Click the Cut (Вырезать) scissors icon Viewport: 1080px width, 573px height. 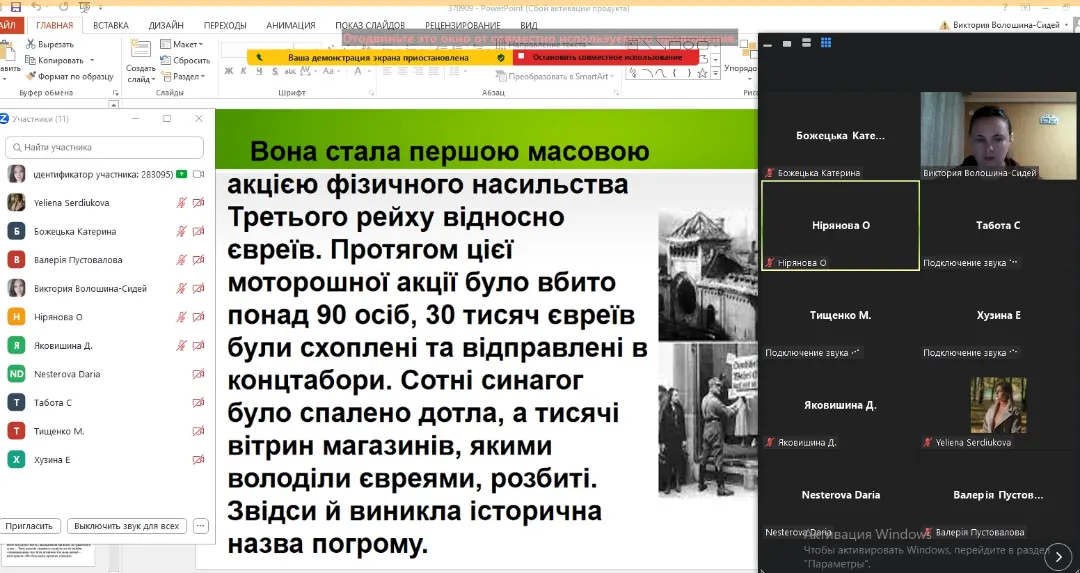30,44
